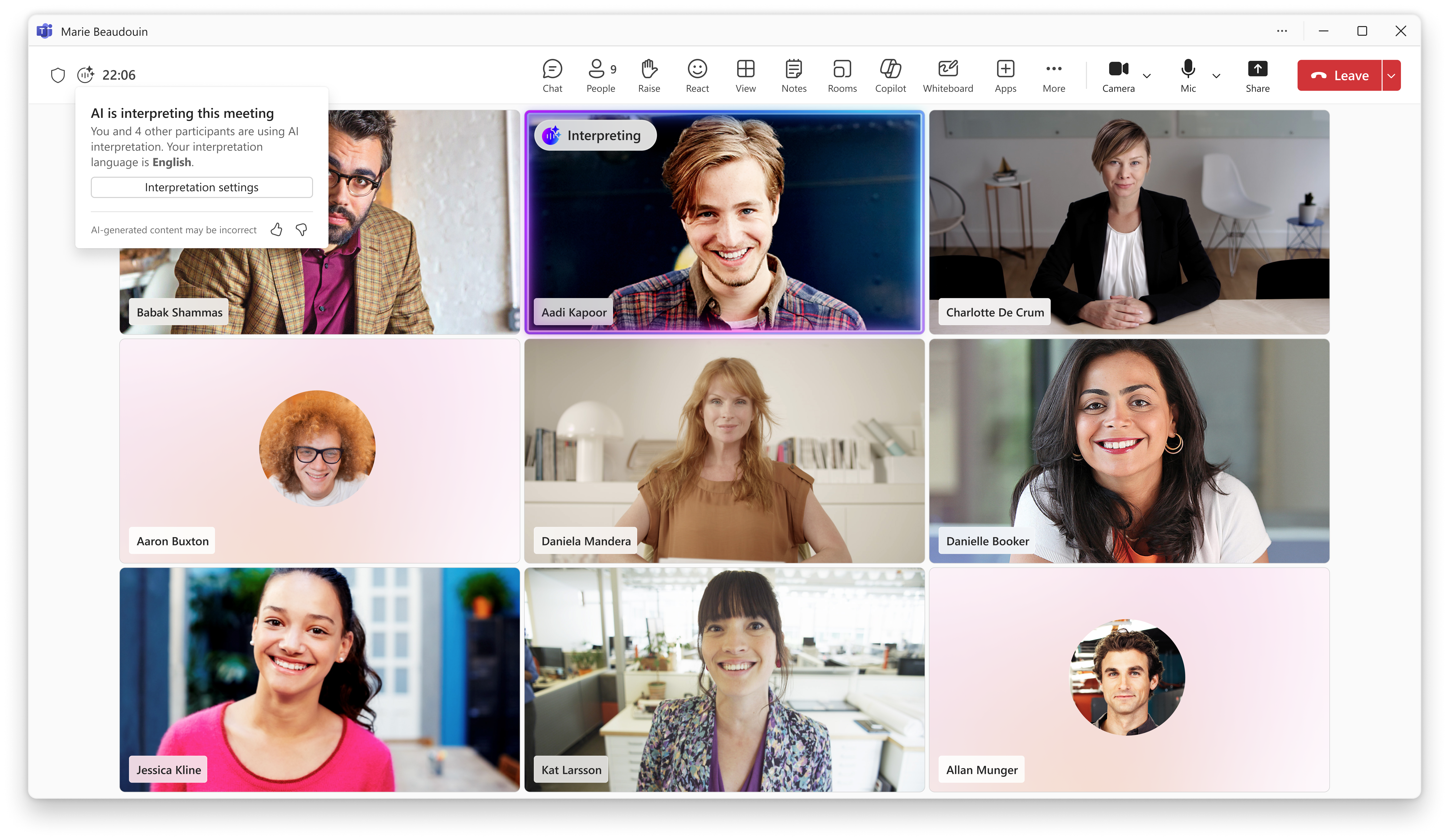This screenshot has height=840, width=1449.
Task: Click the Interpretation settings button
Action: pos(201,187)
